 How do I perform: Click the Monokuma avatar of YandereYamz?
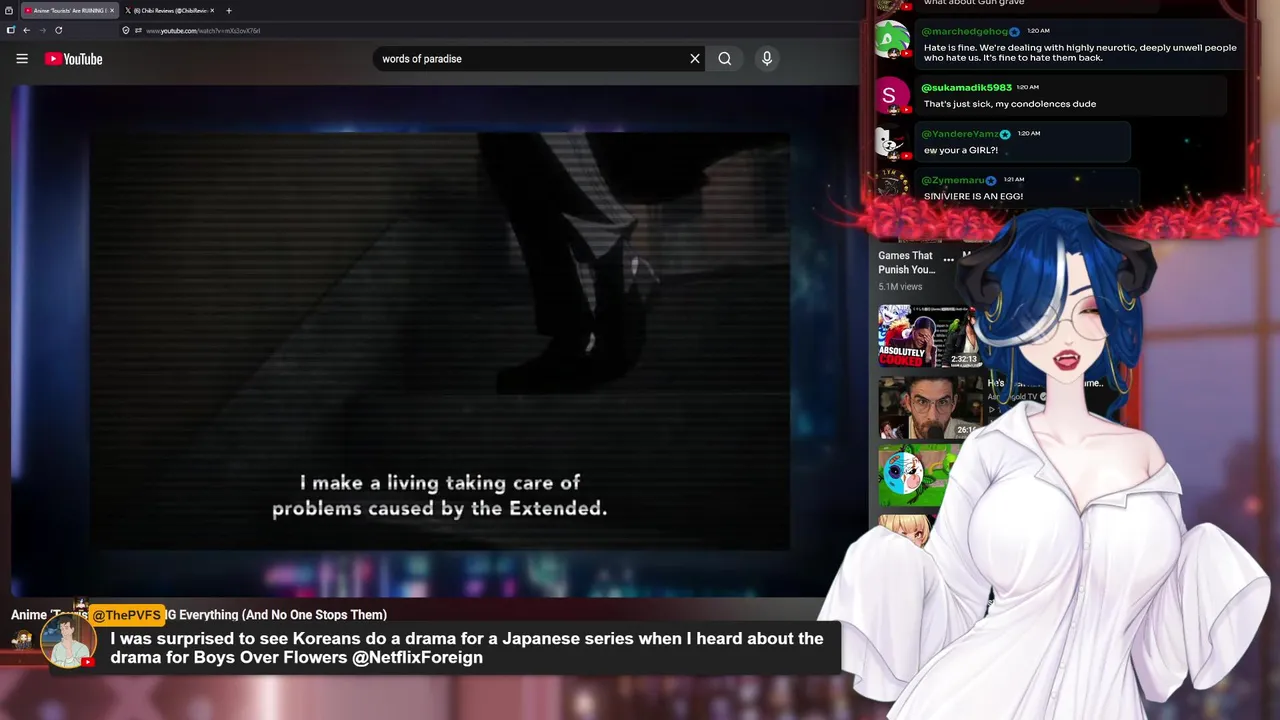(889, 142)
